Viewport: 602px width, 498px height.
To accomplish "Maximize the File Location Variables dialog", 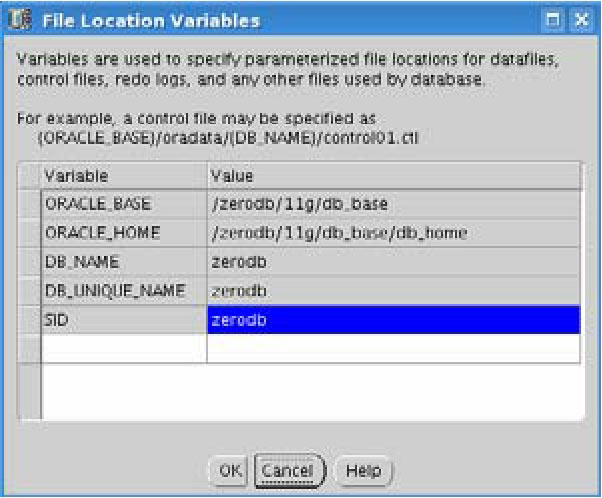I will [x=552, y=20].
